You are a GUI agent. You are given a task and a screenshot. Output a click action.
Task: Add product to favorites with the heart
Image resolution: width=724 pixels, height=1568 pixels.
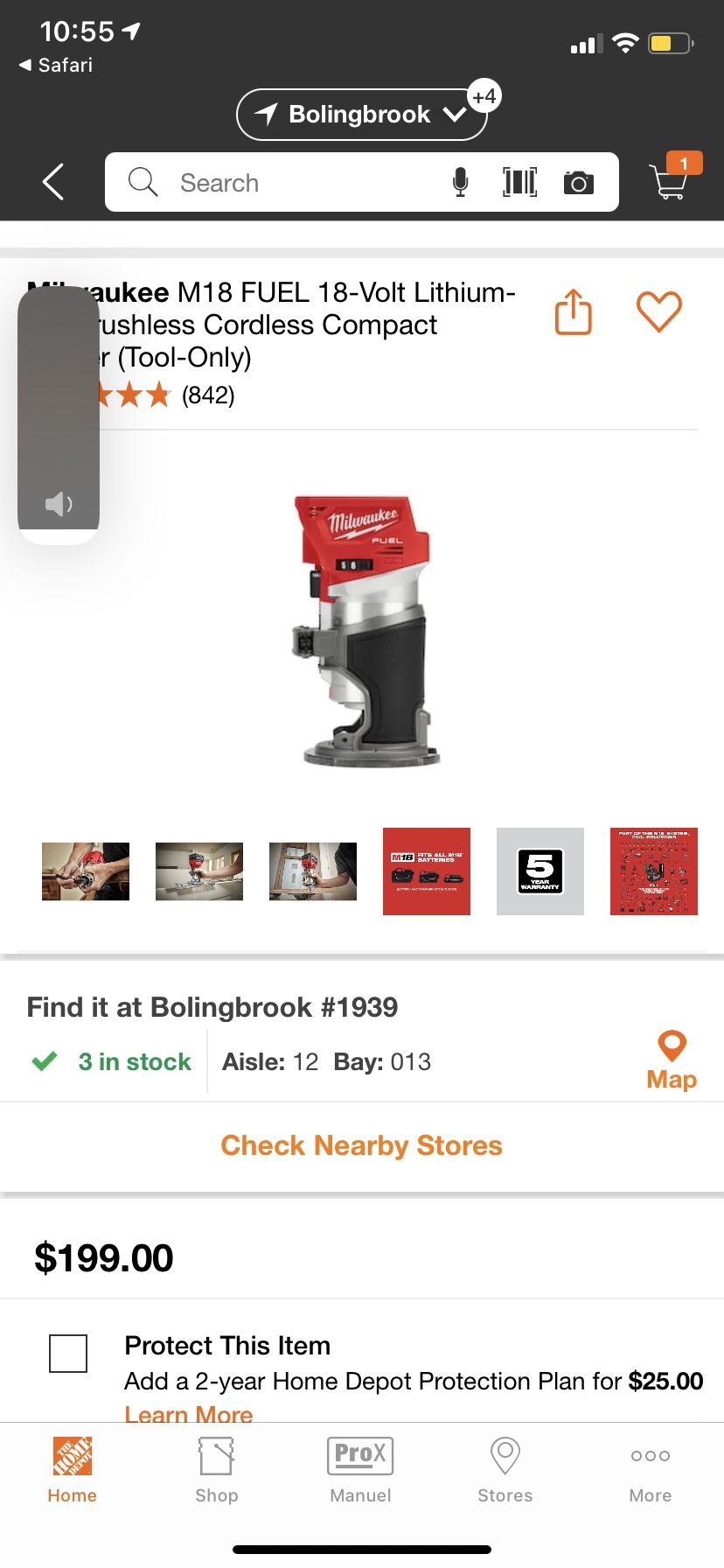click(658, 311)
